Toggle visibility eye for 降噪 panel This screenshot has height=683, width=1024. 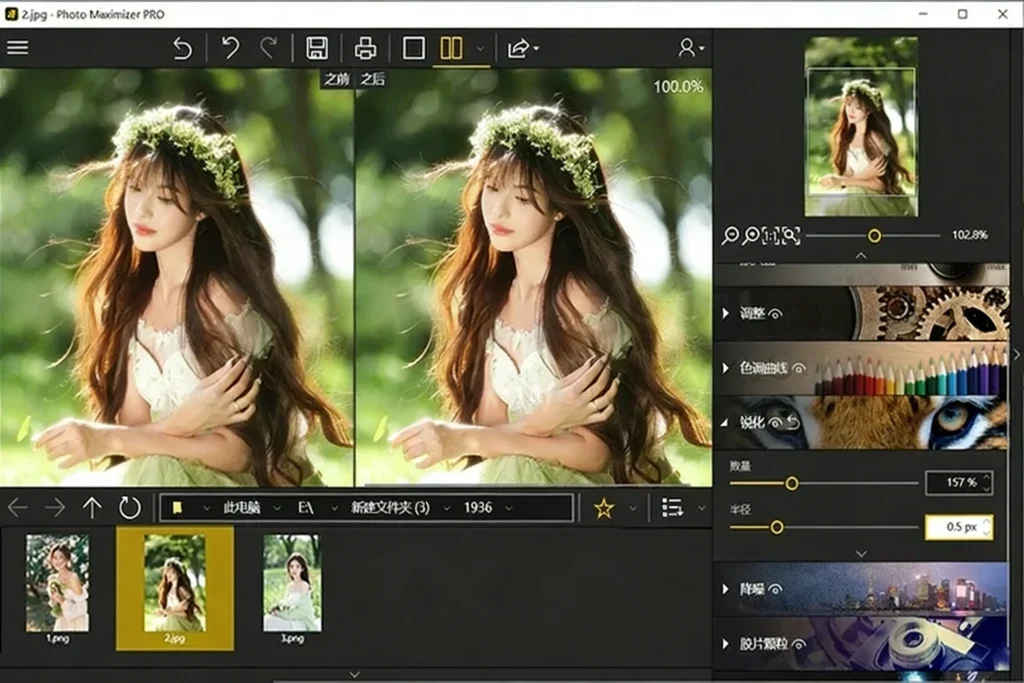pyautogui.click(x=775, y=590)
